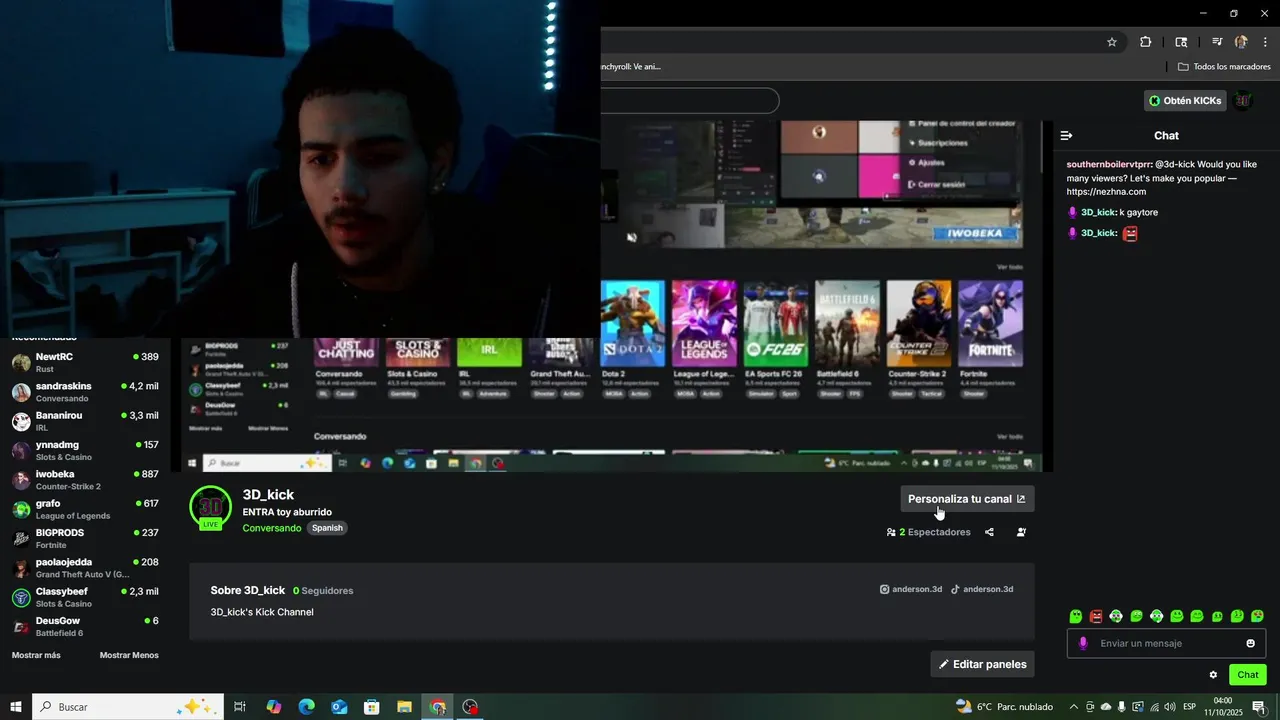Open Windows Start menu

[16, 707]
